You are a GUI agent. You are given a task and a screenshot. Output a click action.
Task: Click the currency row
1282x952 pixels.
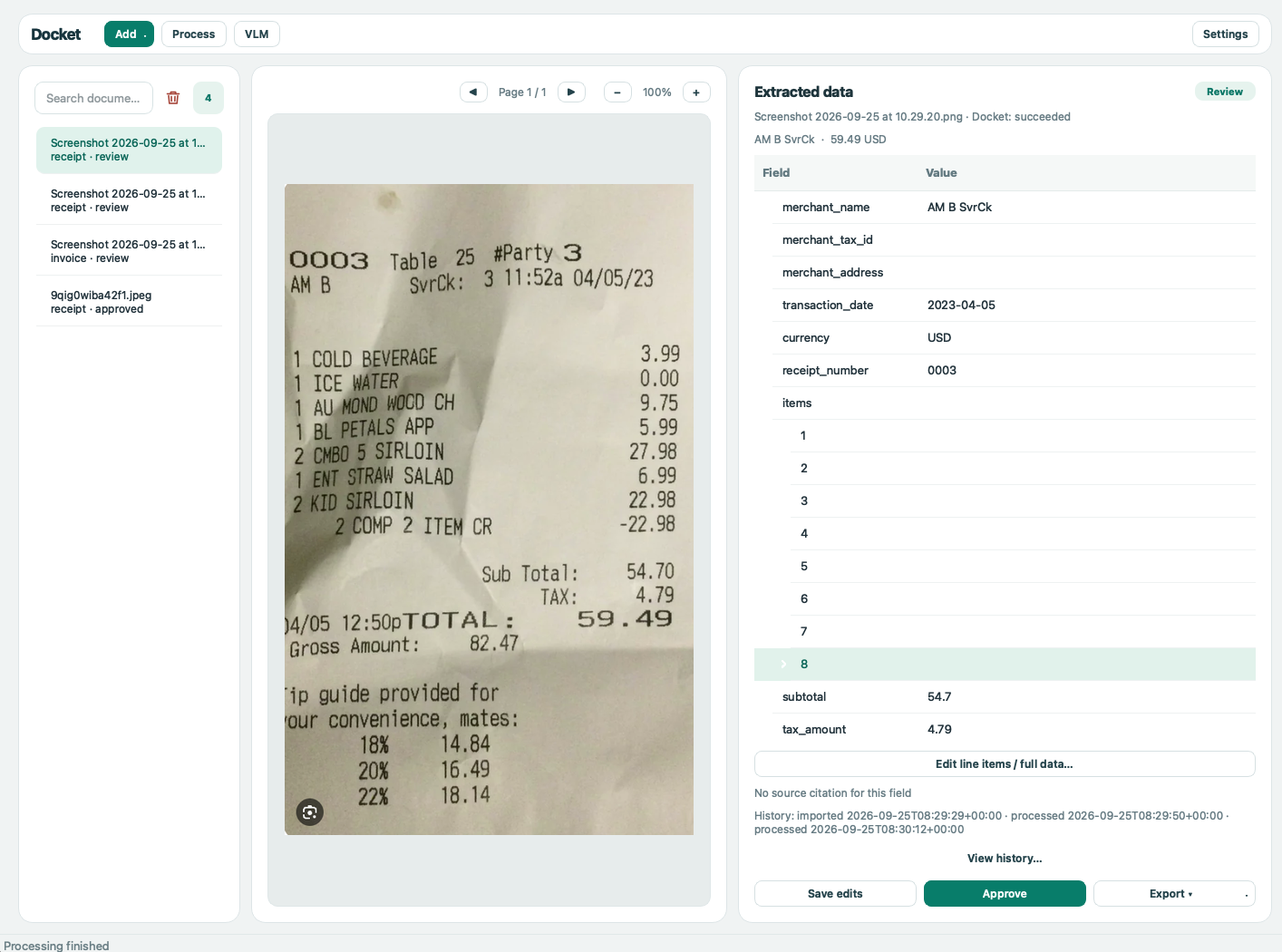pyautogui.click(x=1005, y=338)
